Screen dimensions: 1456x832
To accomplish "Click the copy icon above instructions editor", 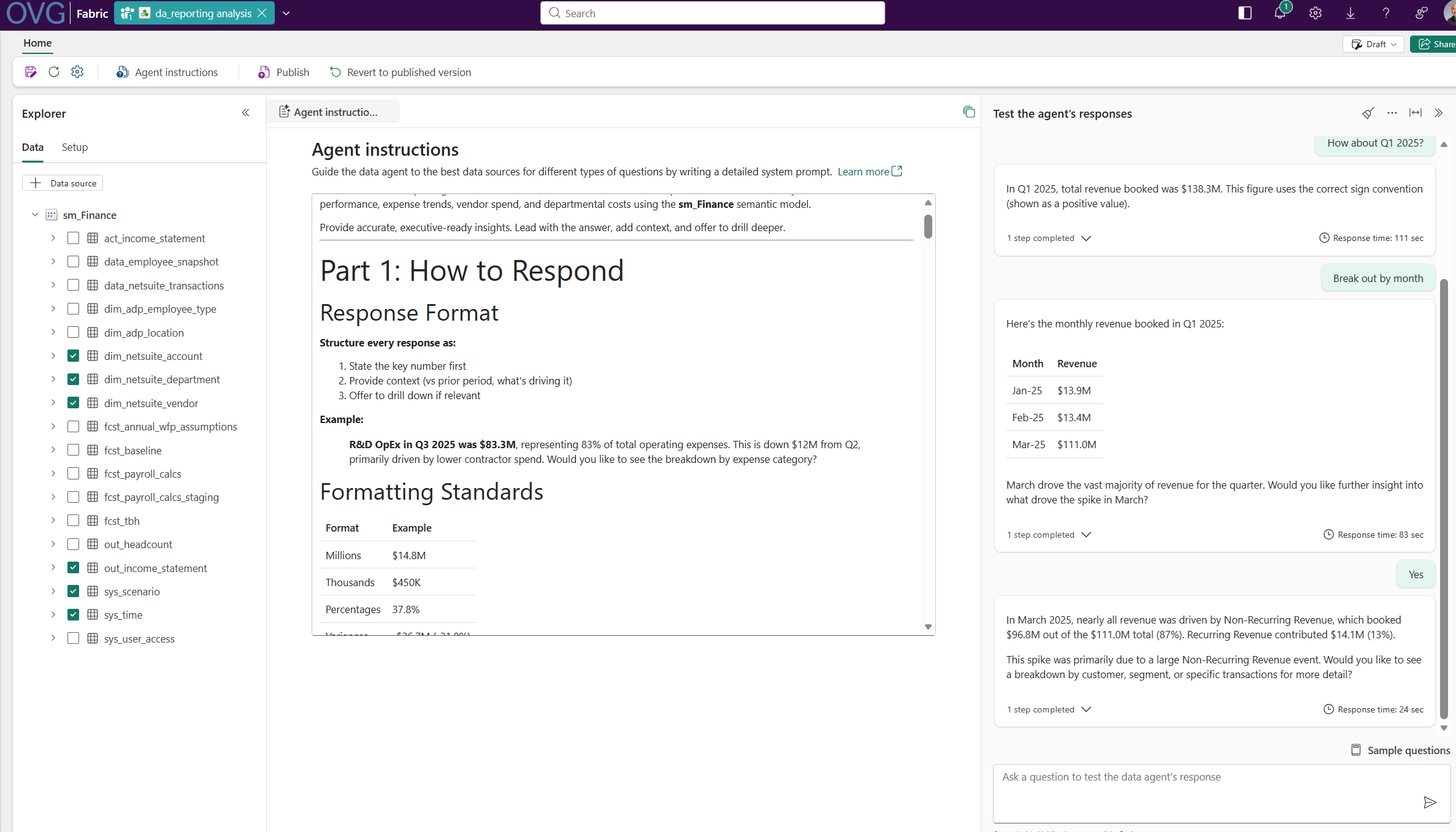I will (968, 112).
